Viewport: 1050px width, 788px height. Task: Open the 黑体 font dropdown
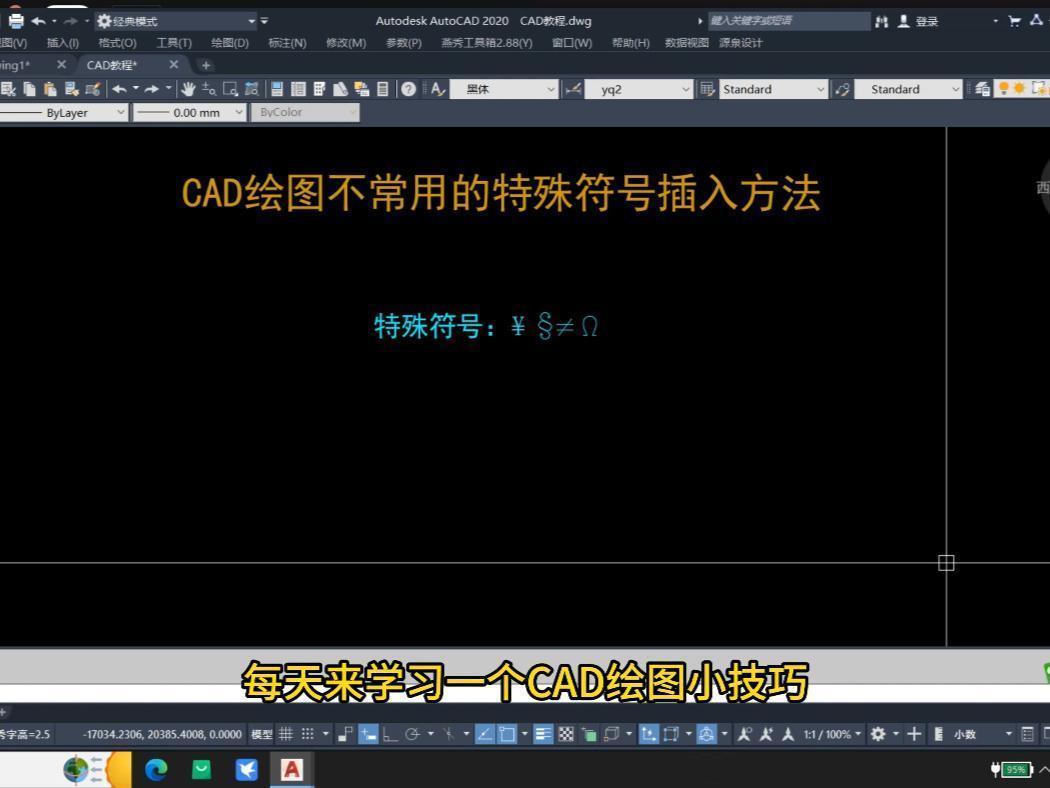click(x=505, y=89)
